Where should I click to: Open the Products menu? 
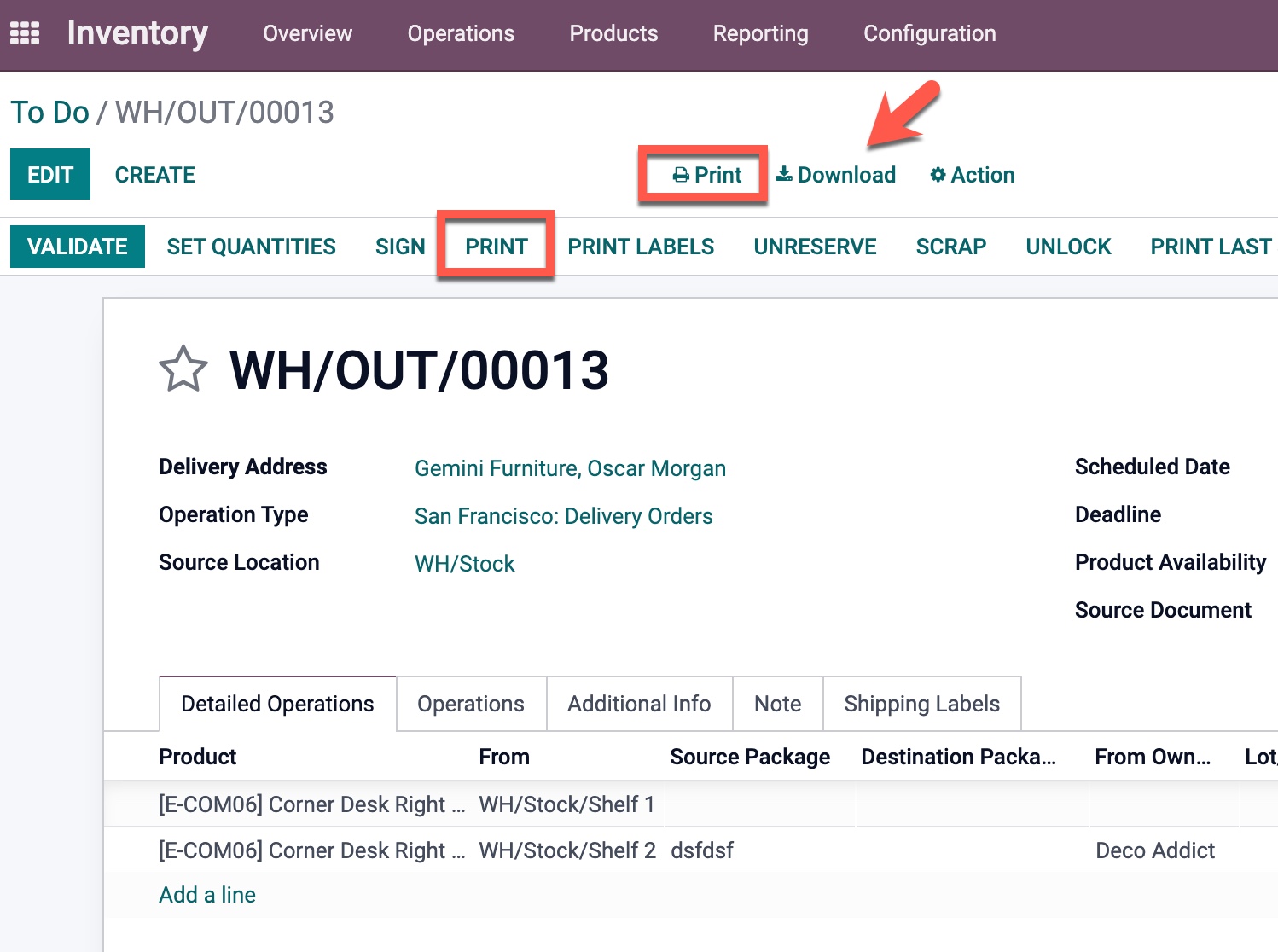tap(613, 33)
